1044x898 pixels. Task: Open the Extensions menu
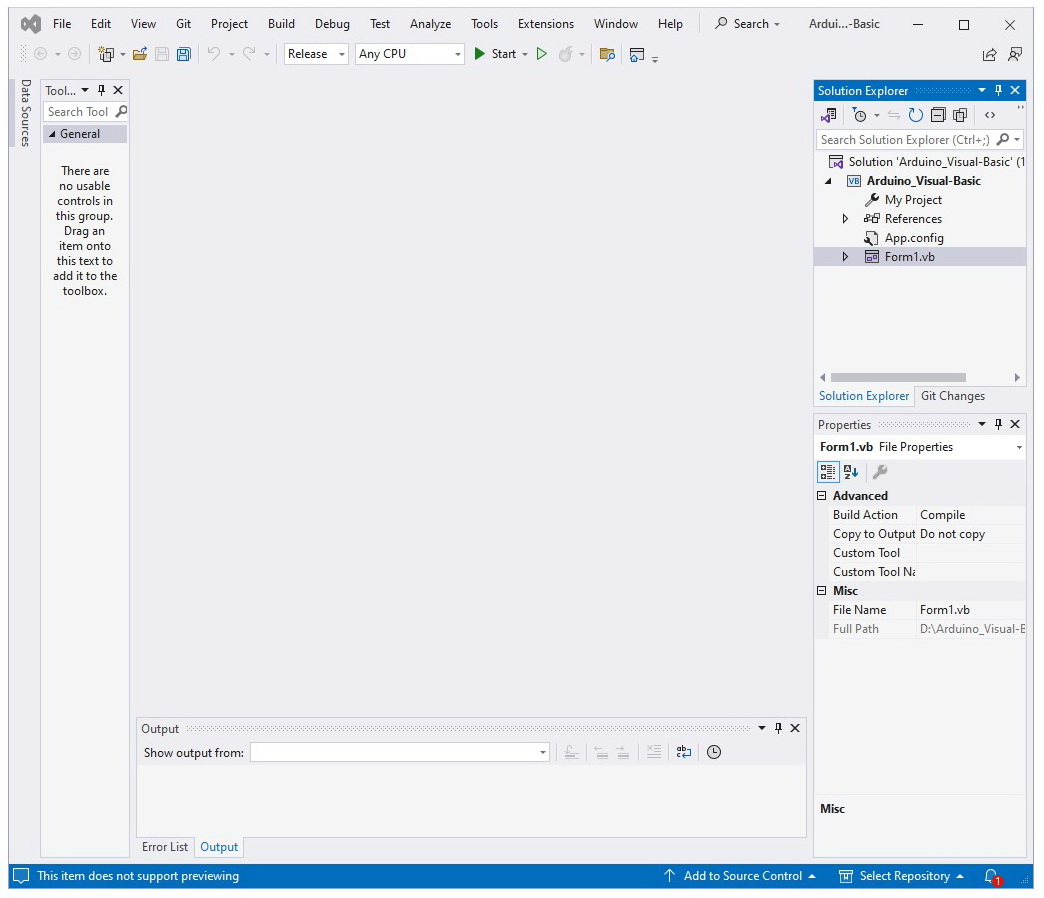[x=545, y=23]
